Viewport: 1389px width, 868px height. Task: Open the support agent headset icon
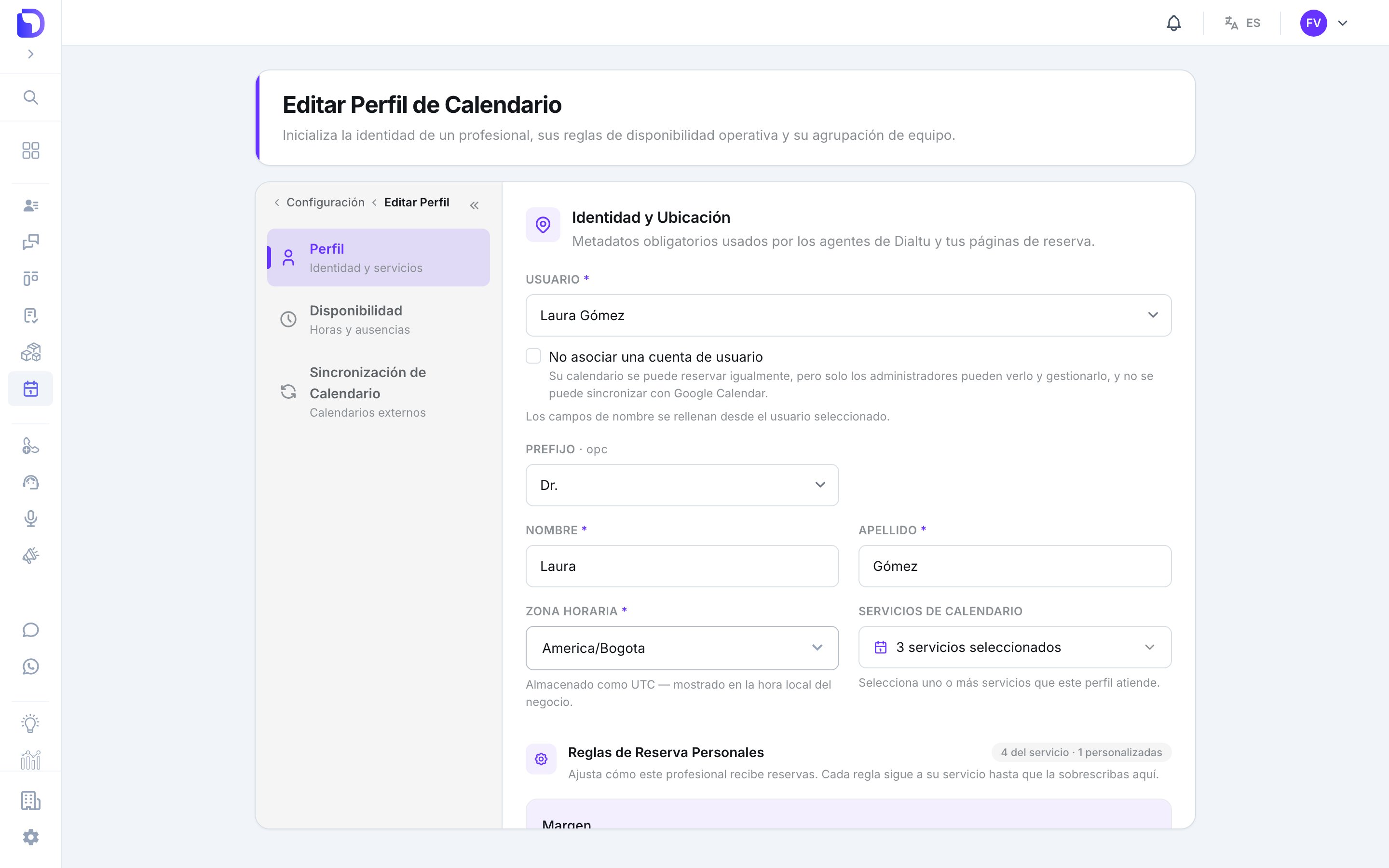(31, 482)
